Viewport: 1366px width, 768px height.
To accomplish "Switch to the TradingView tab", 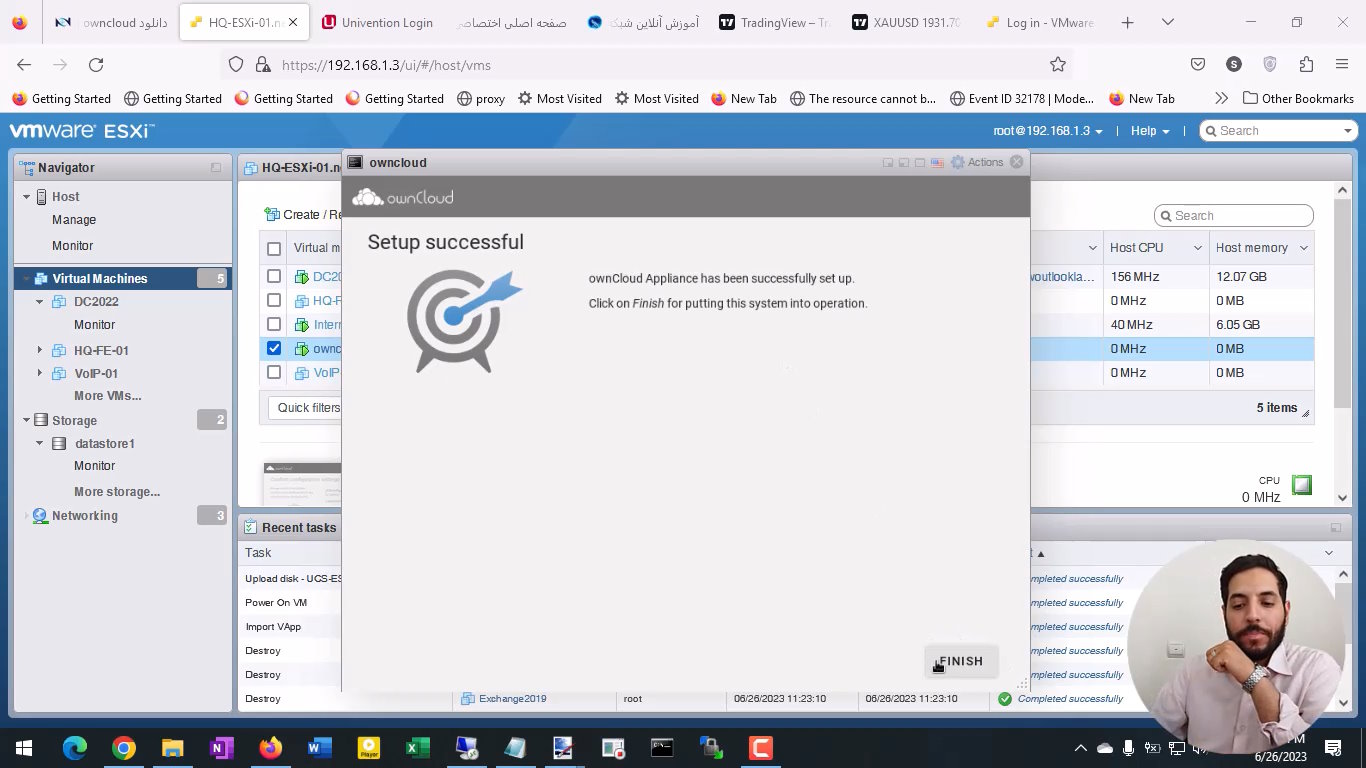I will coord(775,22).
